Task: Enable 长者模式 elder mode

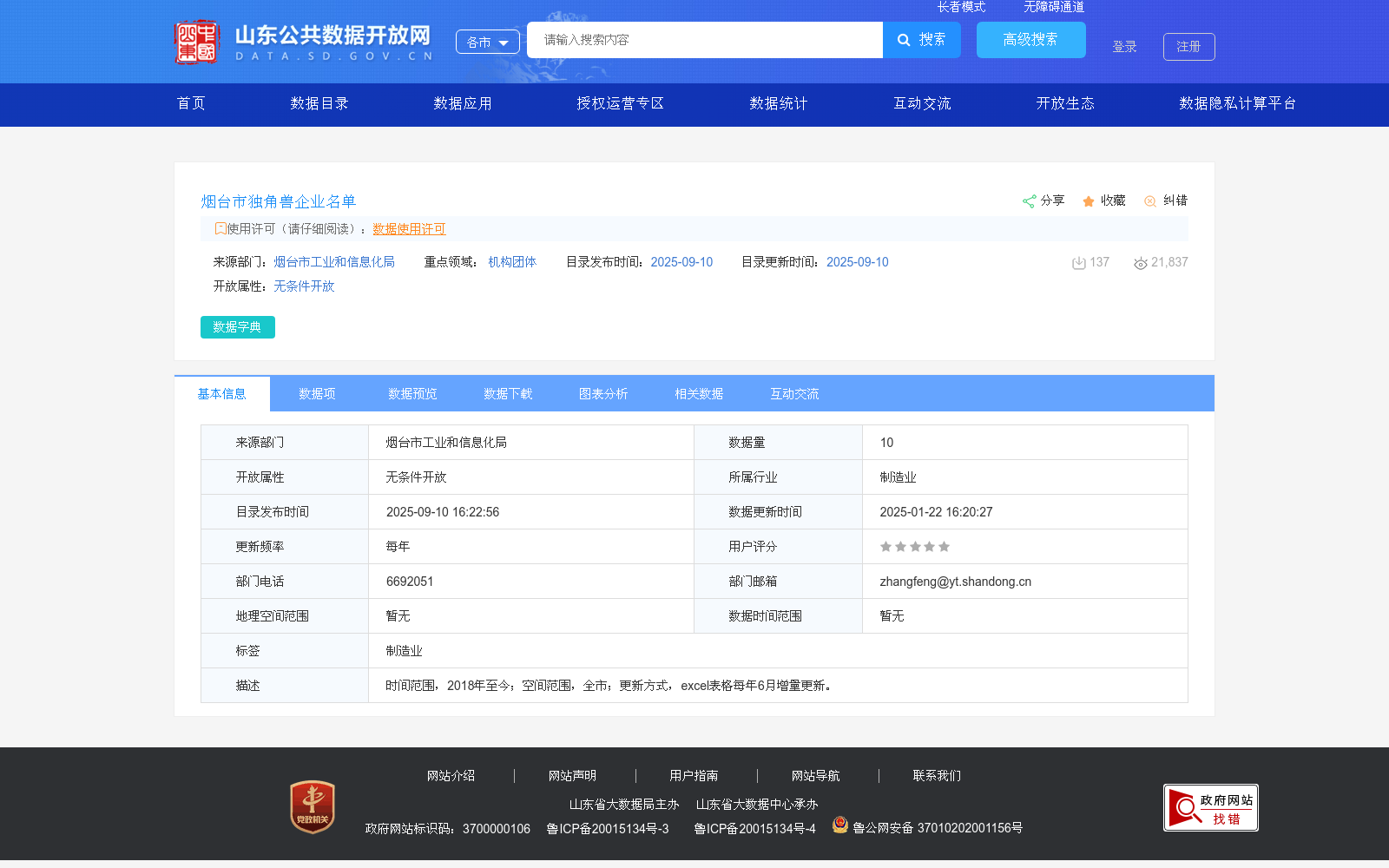Action: (x=962, y=7)
